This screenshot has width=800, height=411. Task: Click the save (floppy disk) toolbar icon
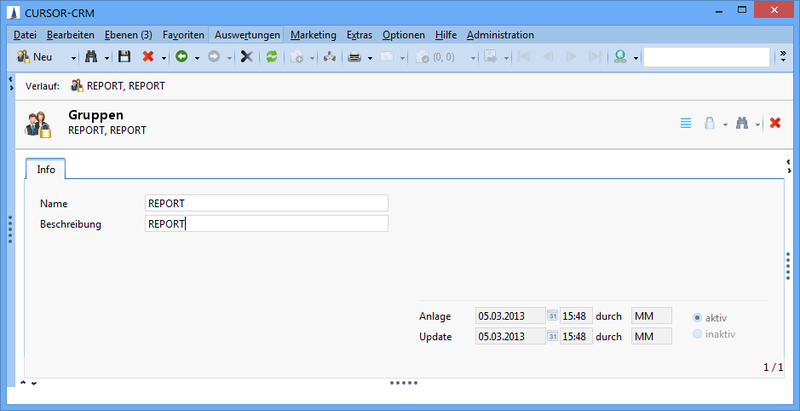click(x=124, y=58)
